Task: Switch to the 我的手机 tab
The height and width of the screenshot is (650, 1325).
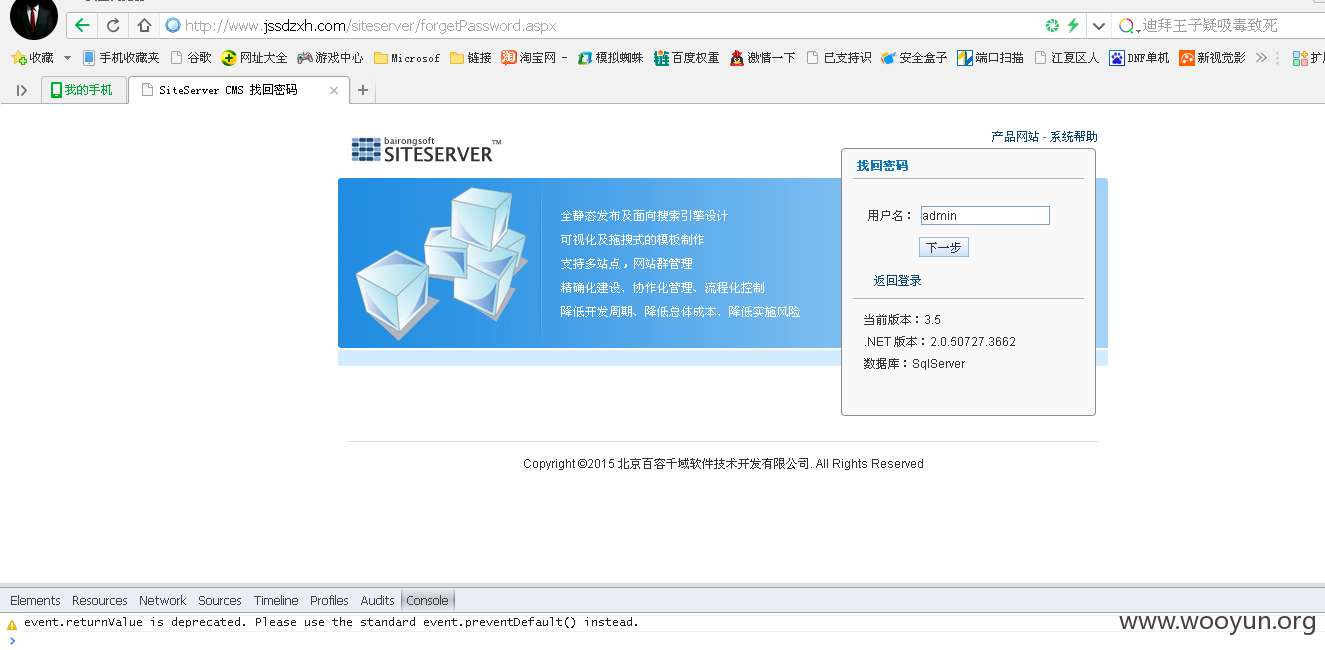Action: pyautogui.click(x=84, y=90)
